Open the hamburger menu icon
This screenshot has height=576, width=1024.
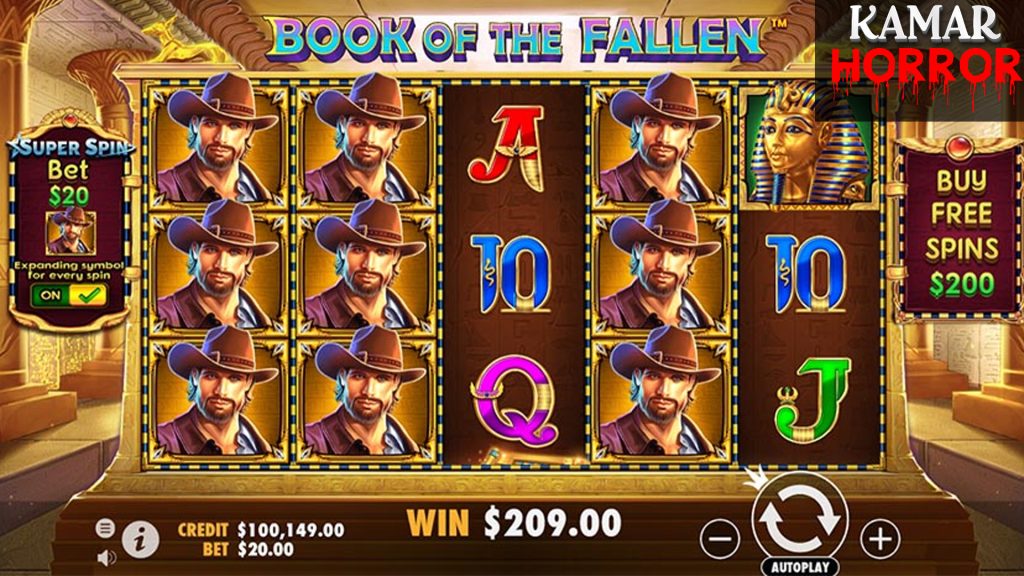click(105, 528)
